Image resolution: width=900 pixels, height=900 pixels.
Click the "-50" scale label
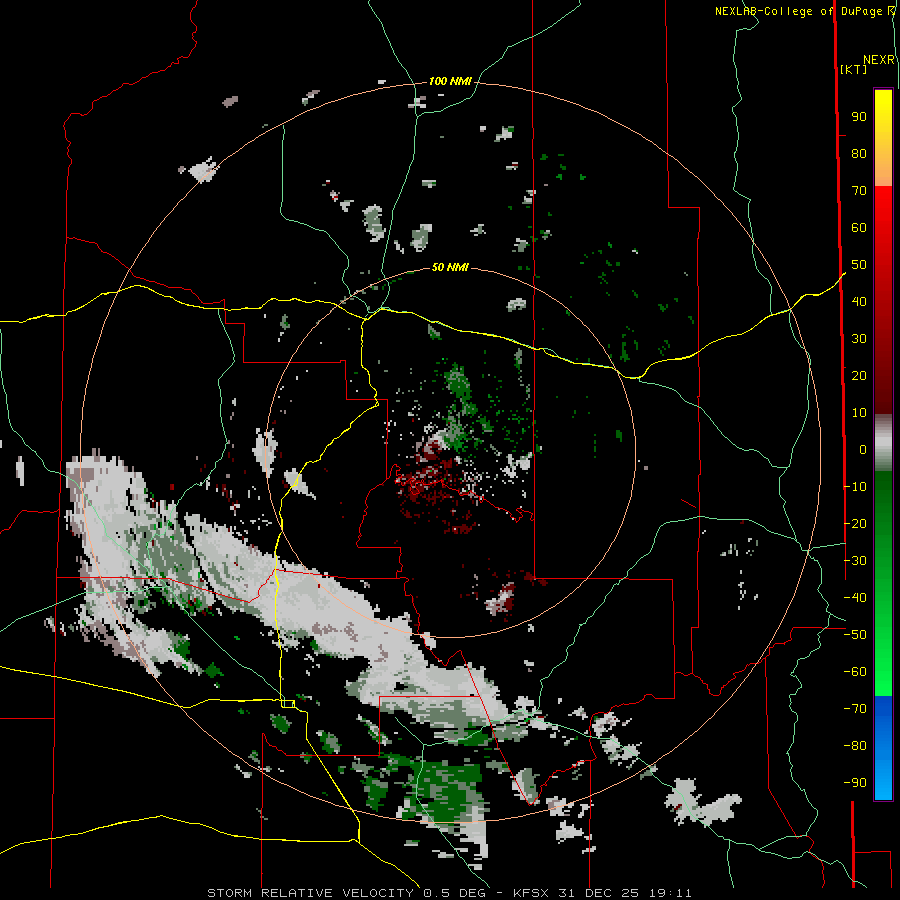[x=855, y=635]
